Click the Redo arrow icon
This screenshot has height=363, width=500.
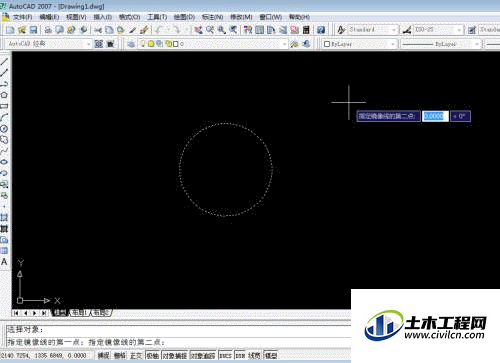click(176, 30)
